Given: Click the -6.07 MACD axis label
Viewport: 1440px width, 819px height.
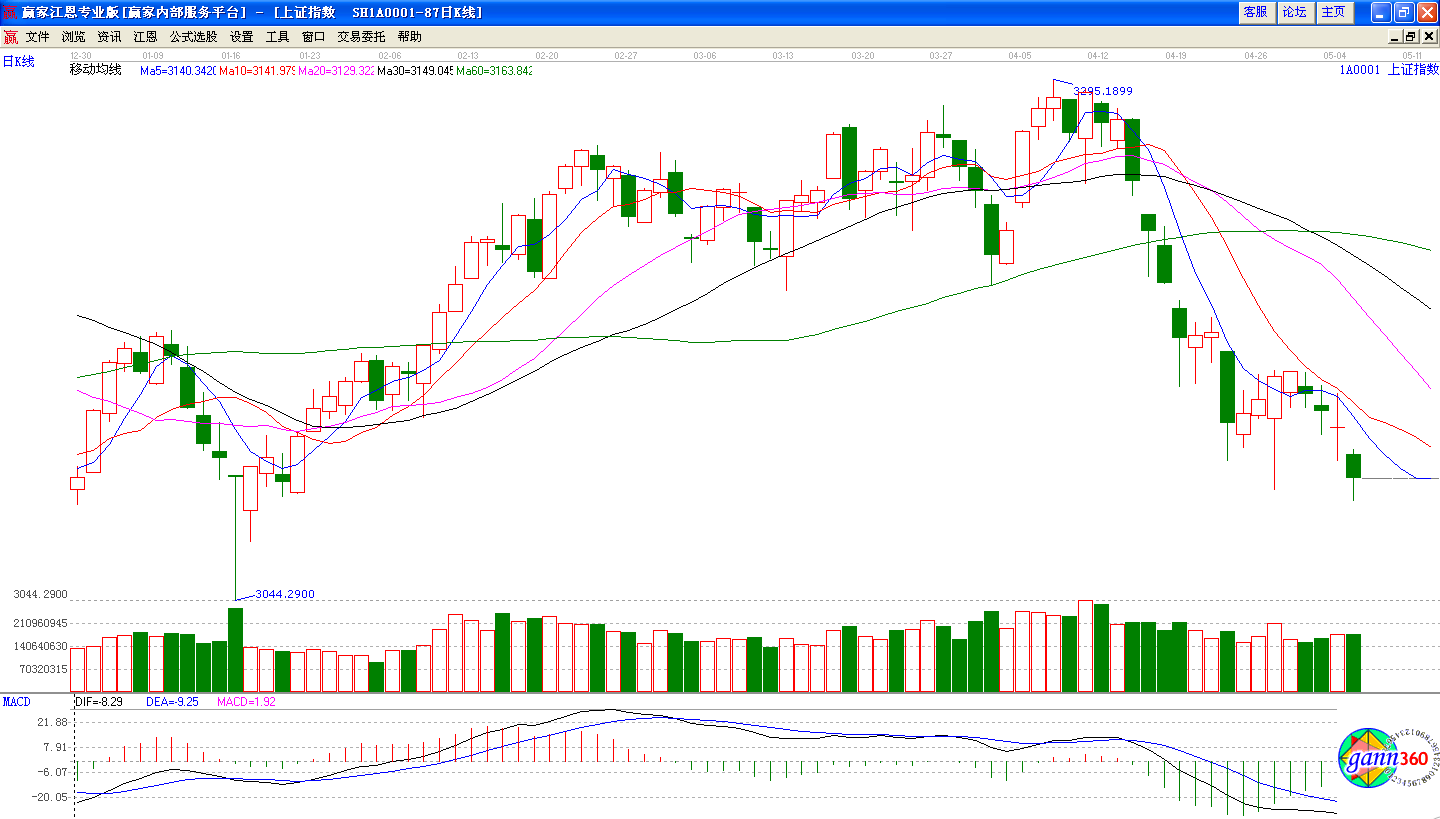Looking at the screenshot, I should pyautogui.click(x=52, y=772).
